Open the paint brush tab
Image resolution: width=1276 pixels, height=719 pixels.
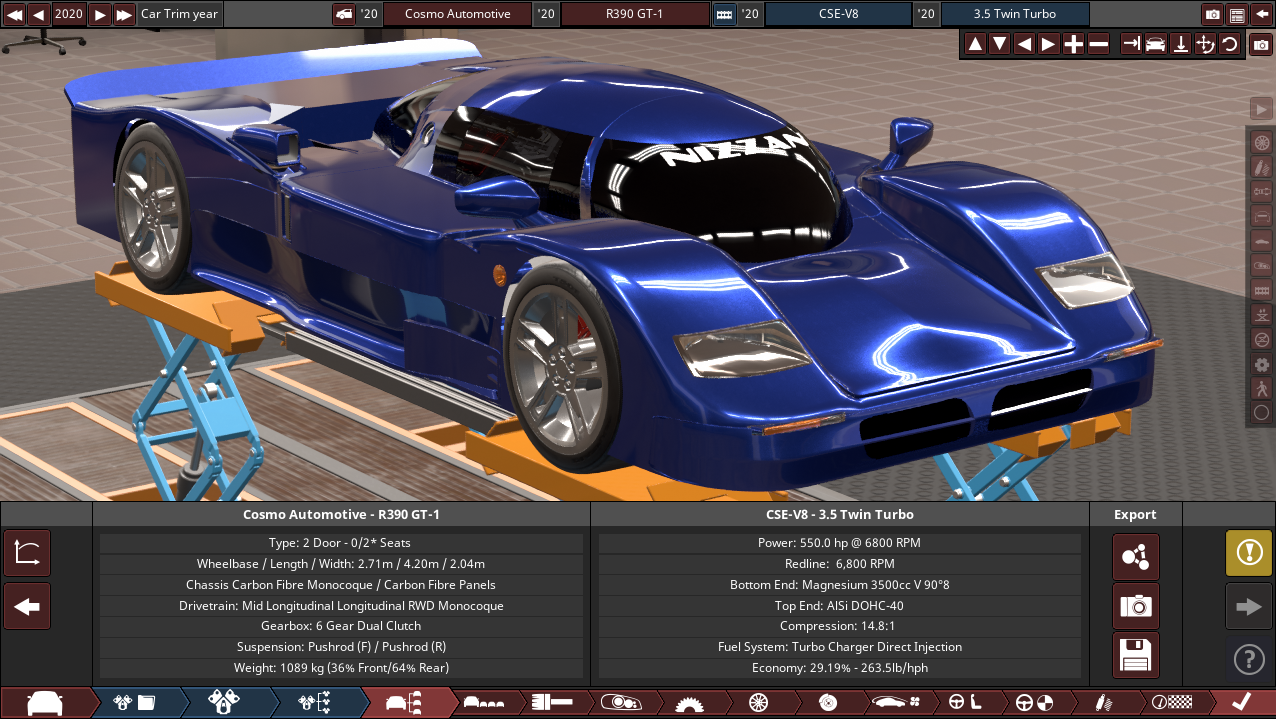click(552, 702)
